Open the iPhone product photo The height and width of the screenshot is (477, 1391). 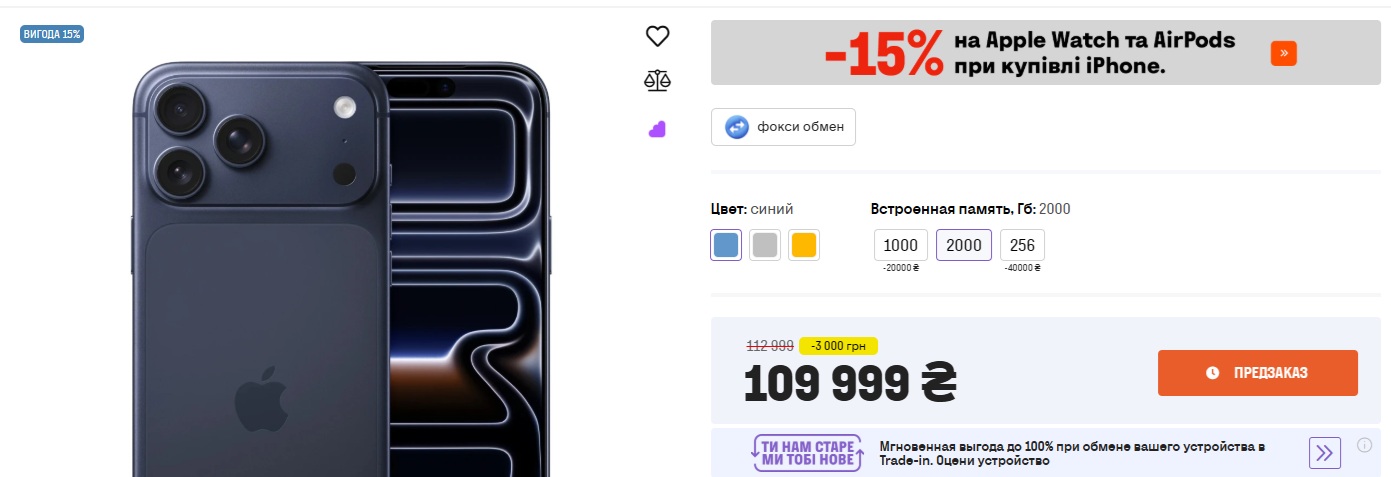click(x=340, y=270)
